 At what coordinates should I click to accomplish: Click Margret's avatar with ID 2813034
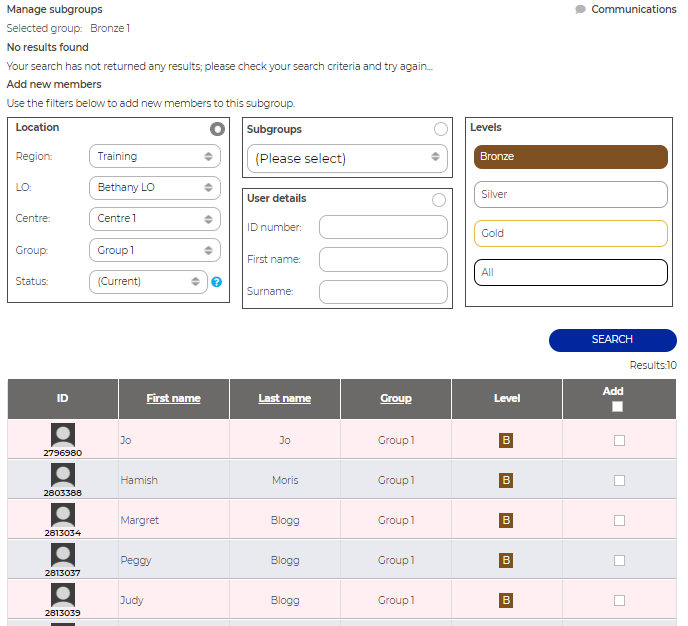tap(63, 515)
